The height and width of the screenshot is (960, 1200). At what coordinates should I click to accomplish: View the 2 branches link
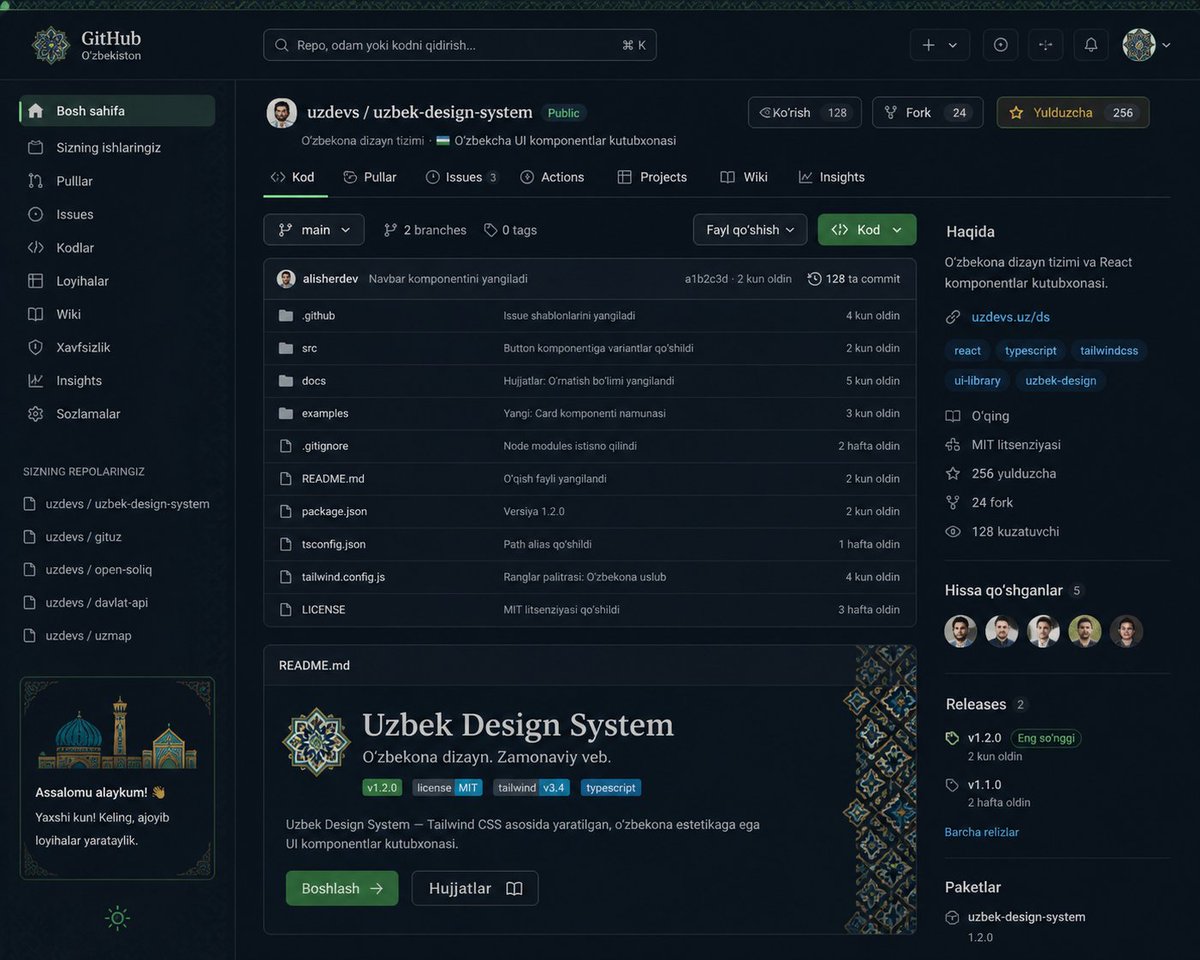425,230
